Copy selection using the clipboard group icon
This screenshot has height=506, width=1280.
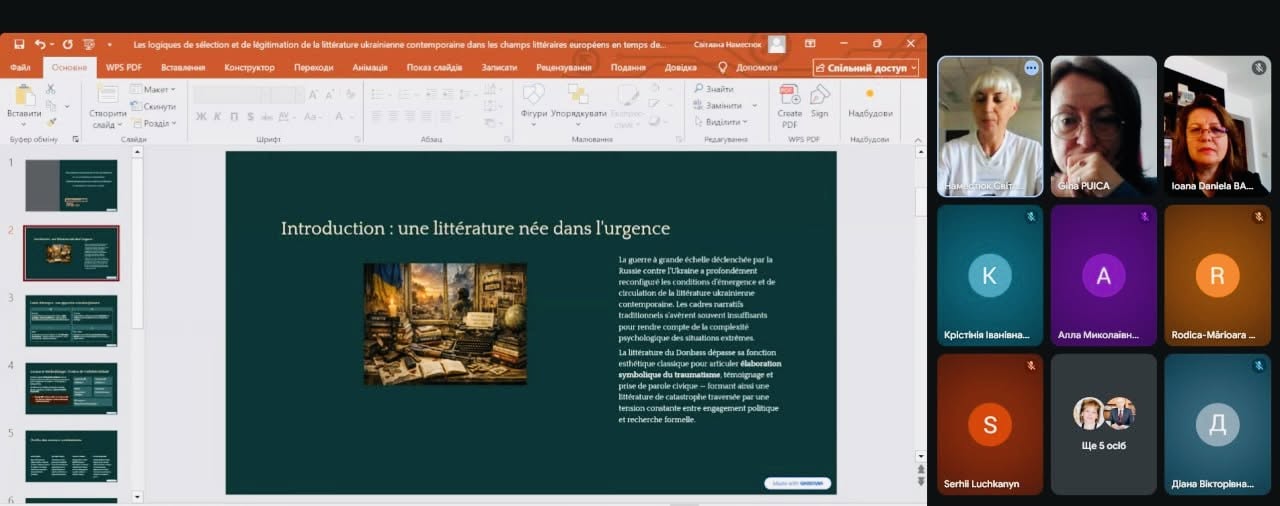[50, 106]
